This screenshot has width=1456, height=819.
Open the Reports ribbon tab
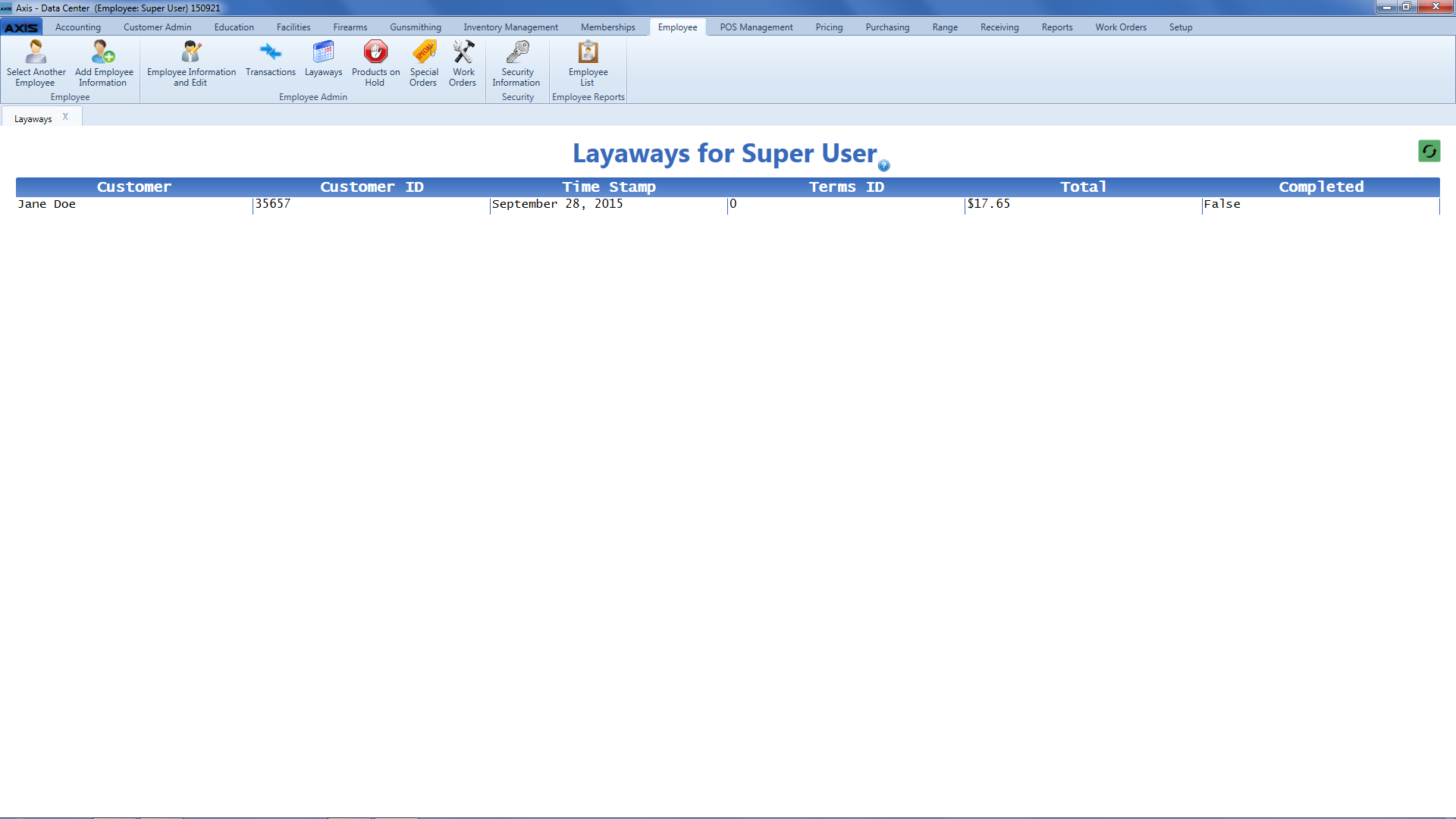coord(1057,27)
